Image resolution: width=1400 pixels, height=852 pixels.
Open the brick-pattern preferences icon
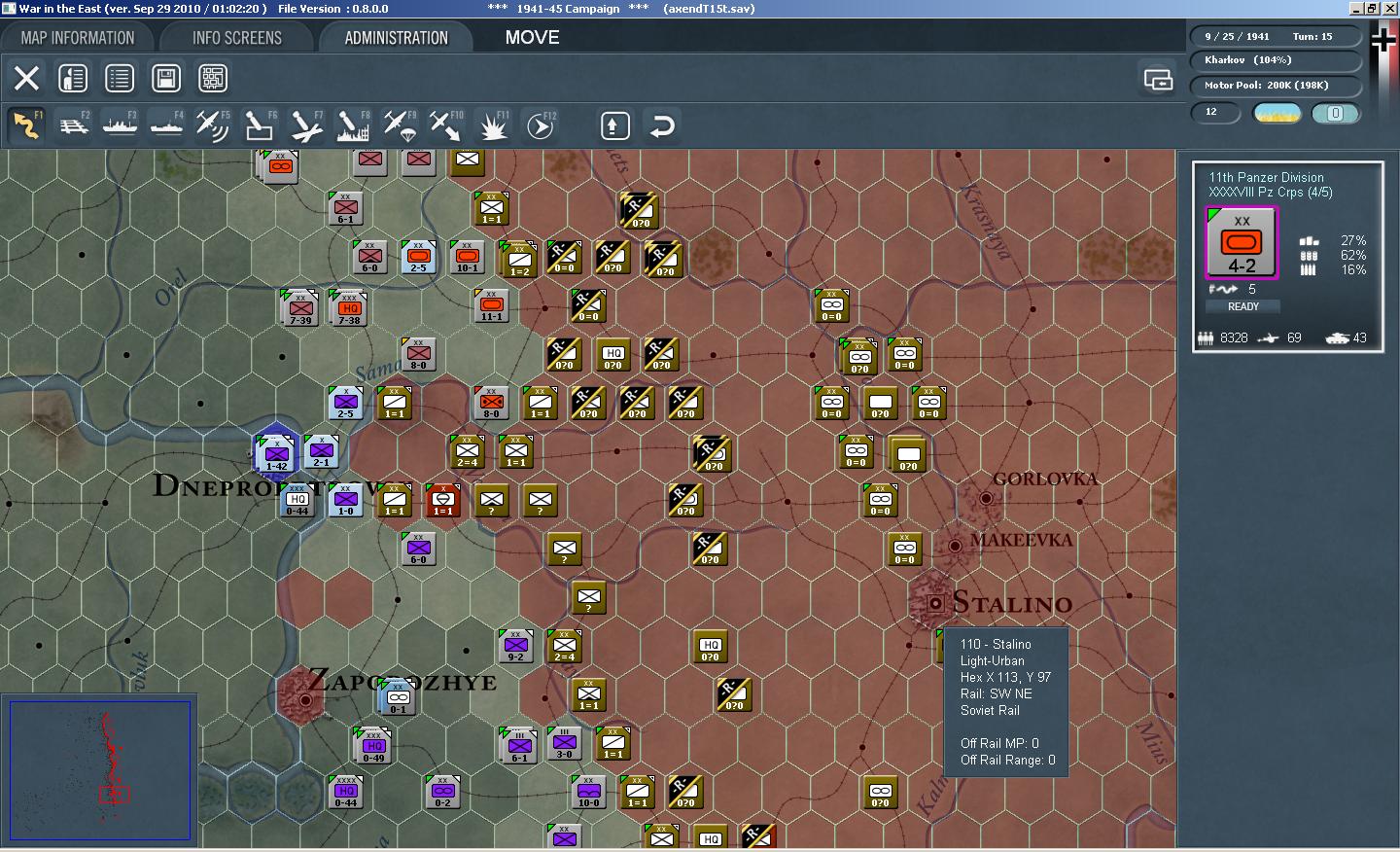tap(213, 78)
